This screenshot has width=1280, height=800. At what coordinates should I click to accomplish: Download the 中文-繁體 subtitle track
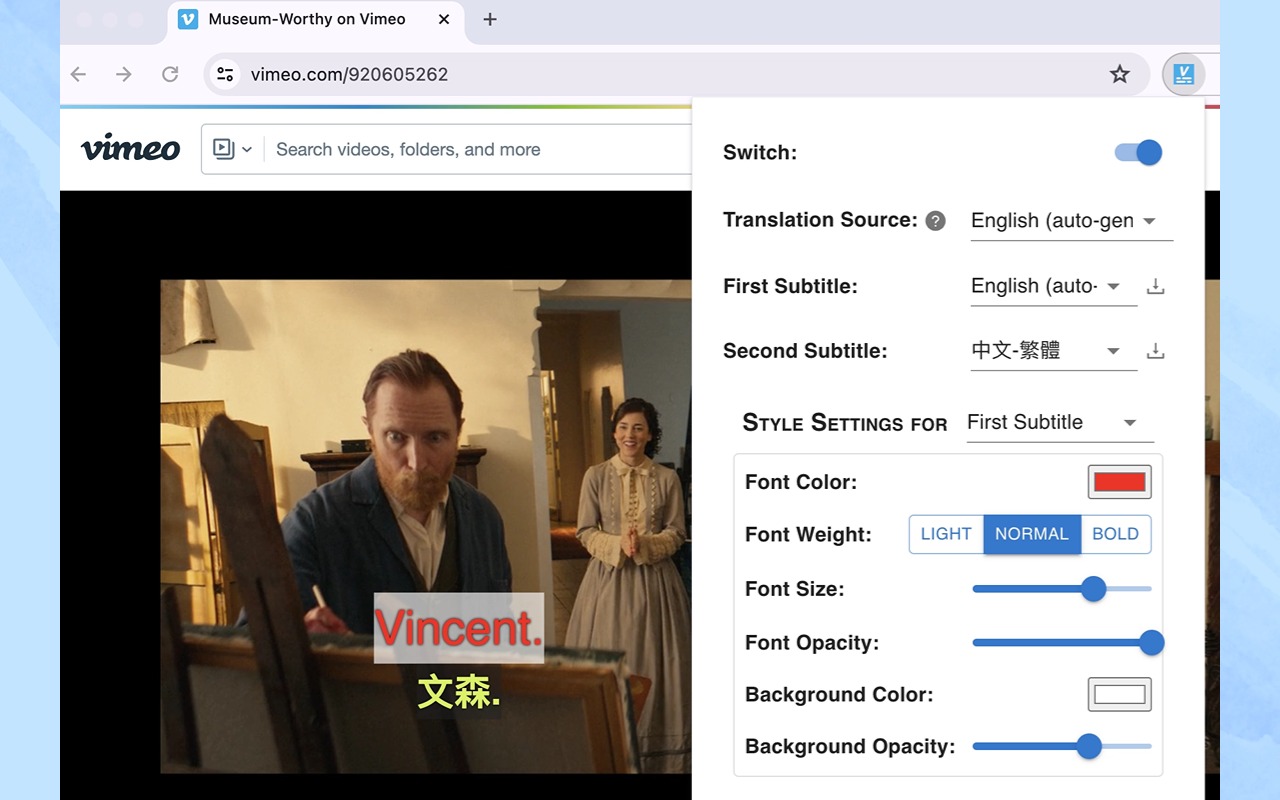coord(1155,351)
